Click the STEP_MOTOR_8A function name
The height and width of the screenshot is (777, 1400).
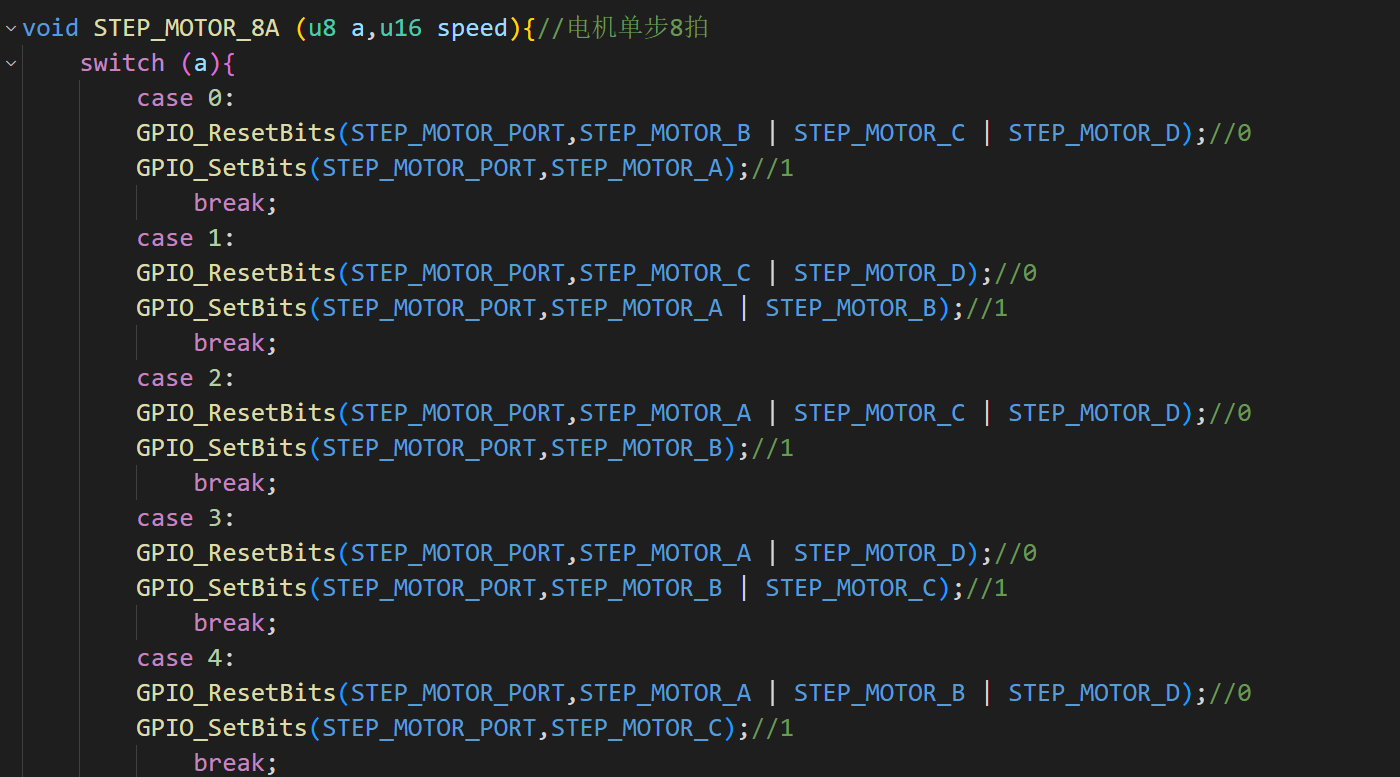point(186,28)
